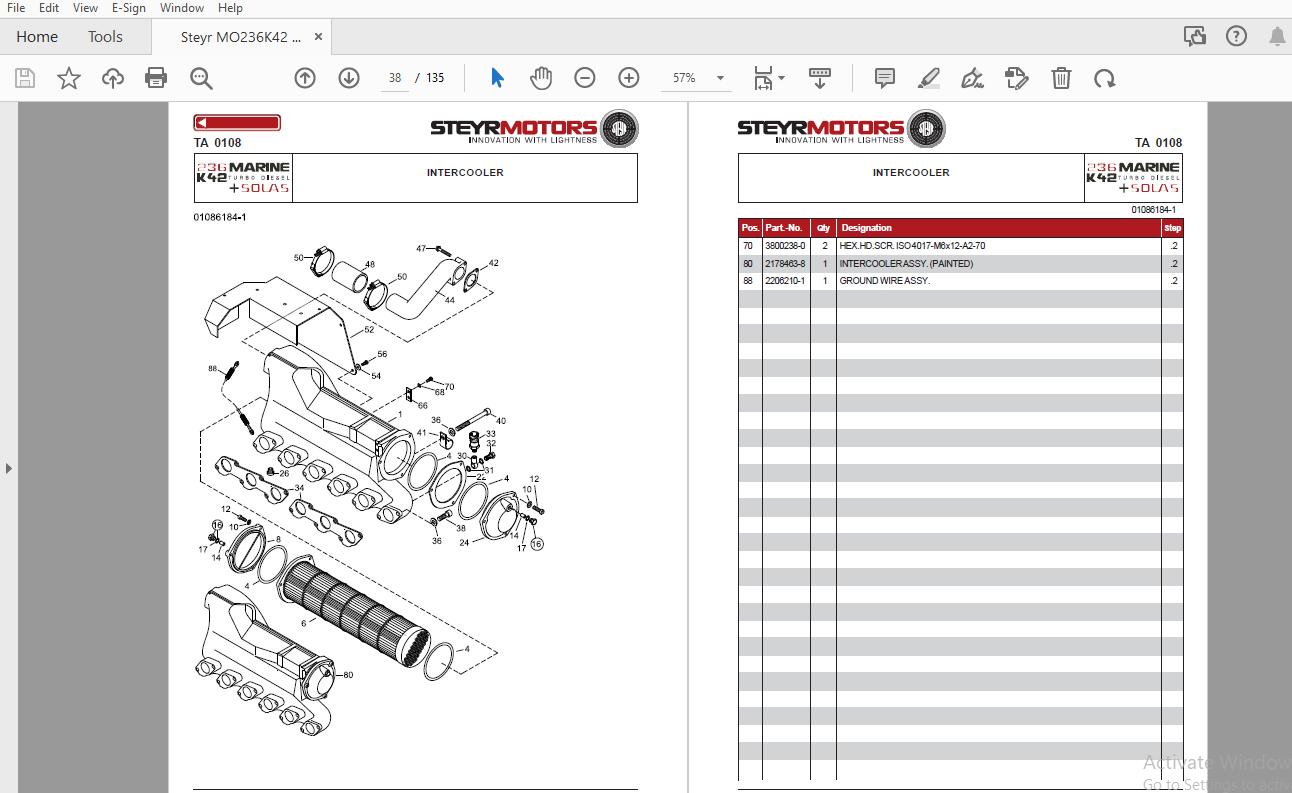Open the Window menu

(182, 8)
